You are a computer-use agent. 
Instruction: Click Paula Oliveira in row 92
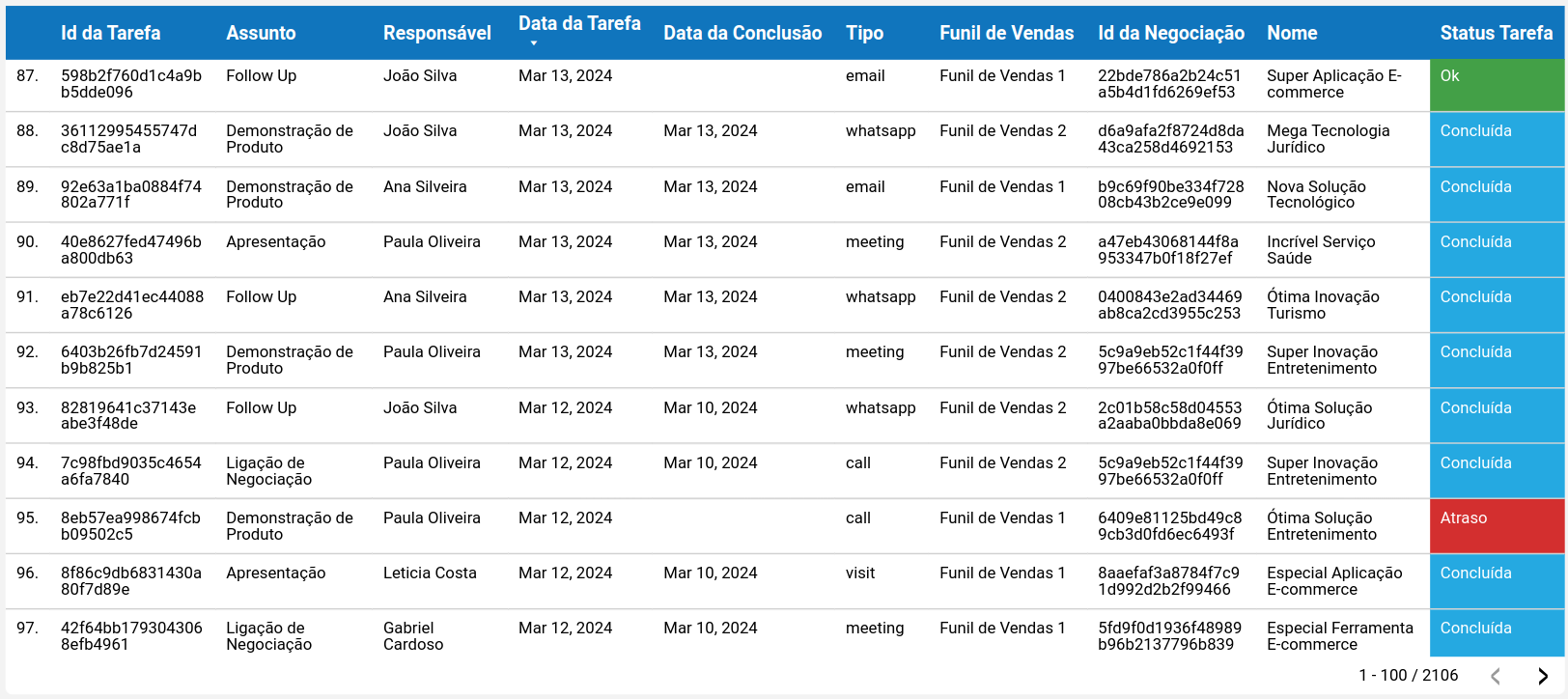[432, 352]
